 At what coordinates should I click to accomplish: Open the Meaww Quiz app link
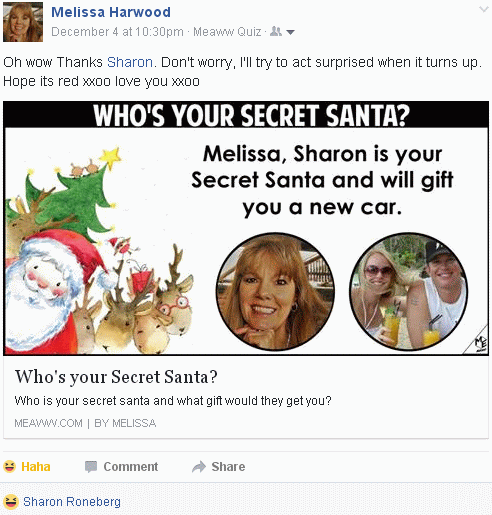[x=227, y=32]
